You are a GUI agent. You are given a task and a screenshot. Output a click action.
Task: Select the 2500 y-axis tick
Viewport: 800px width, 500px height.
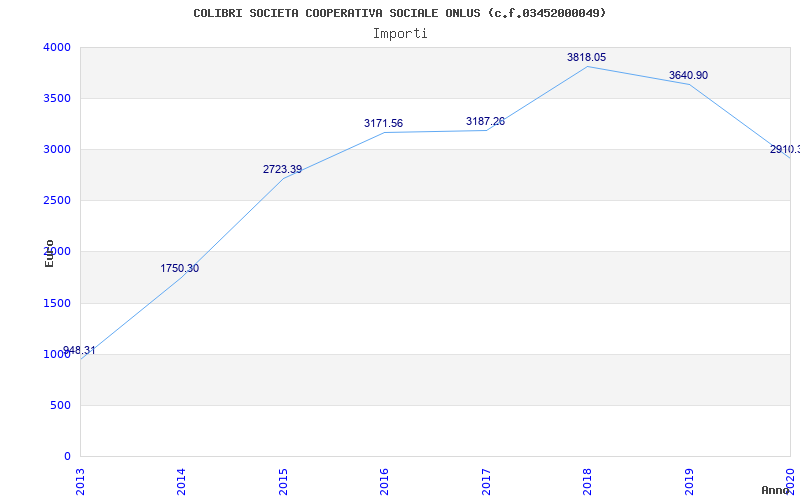point(57,201)
